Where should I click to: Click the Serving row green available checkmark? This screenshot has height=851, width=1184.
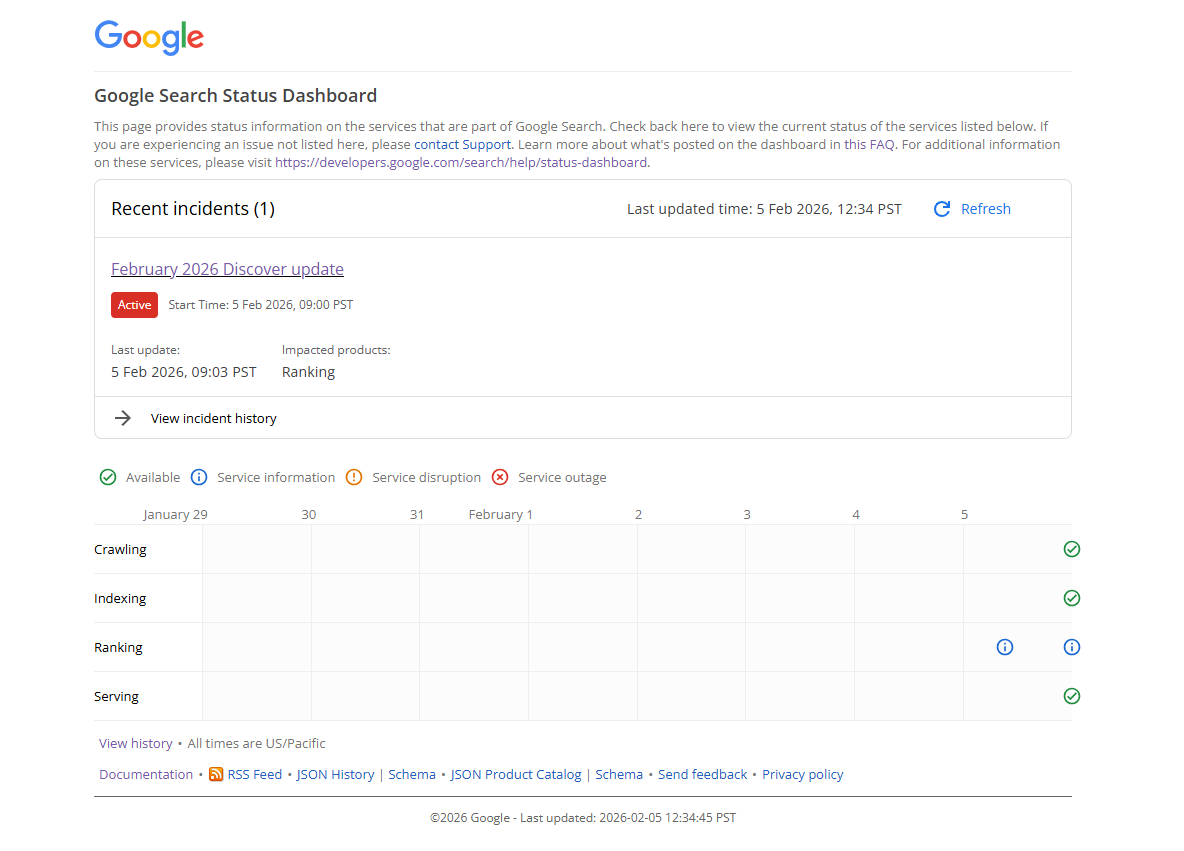click(1072, 696)
